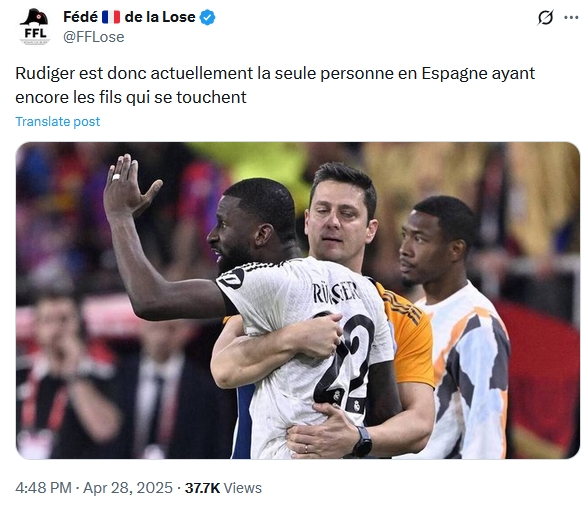Click the tweet text about Rudiger

tap(275, 85)
